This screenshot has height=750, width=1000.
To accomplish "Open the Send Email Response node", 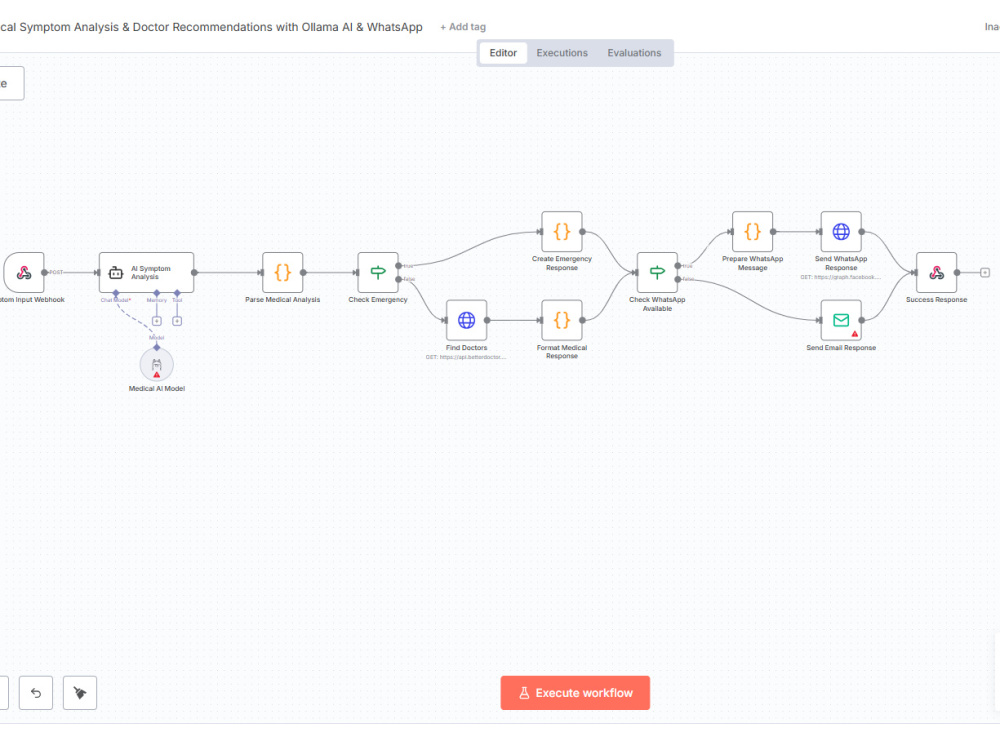I will click(841, 320).
